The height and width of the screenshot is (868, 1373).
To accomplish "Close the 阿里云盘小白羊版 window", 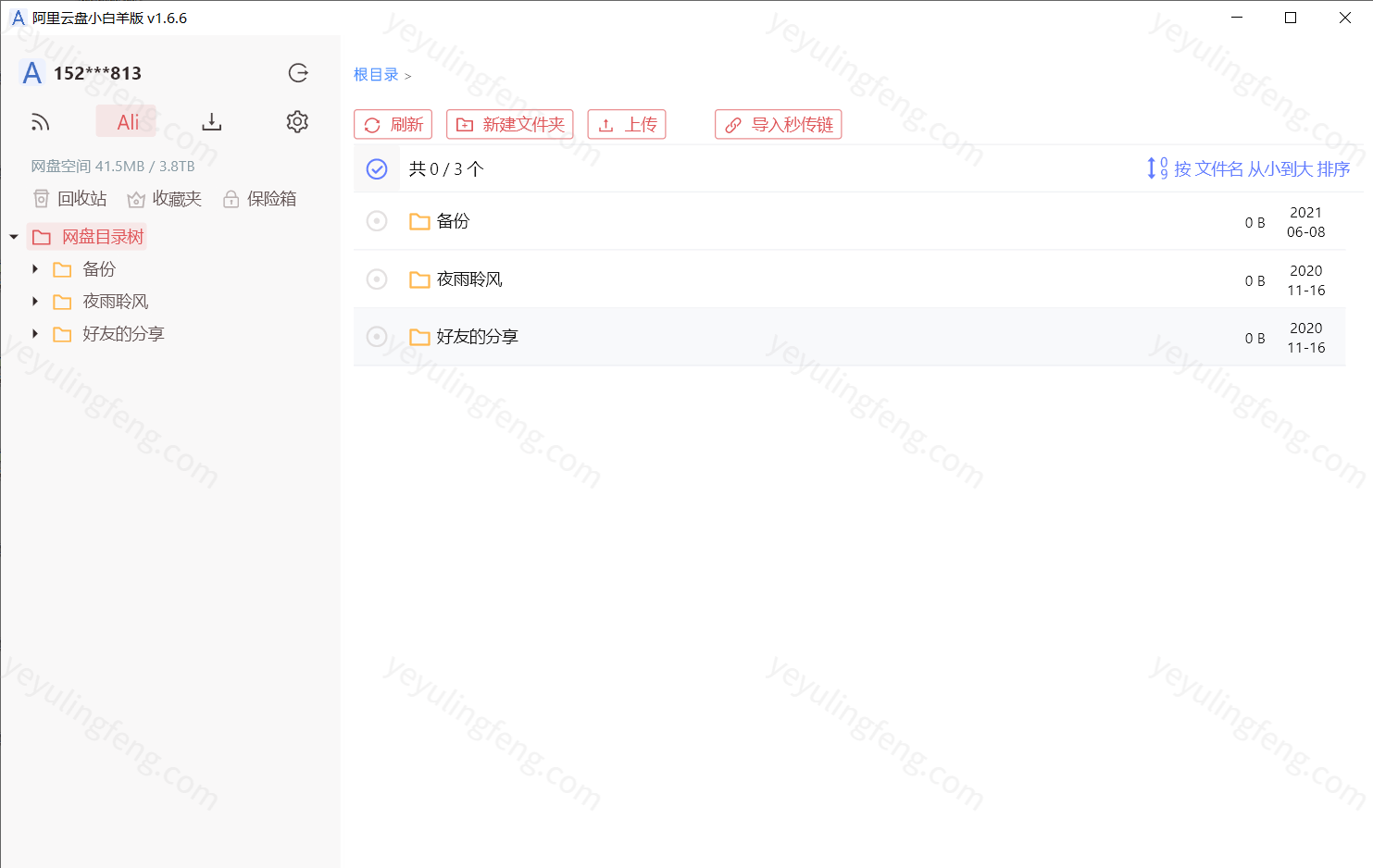I will [1345, 18].
